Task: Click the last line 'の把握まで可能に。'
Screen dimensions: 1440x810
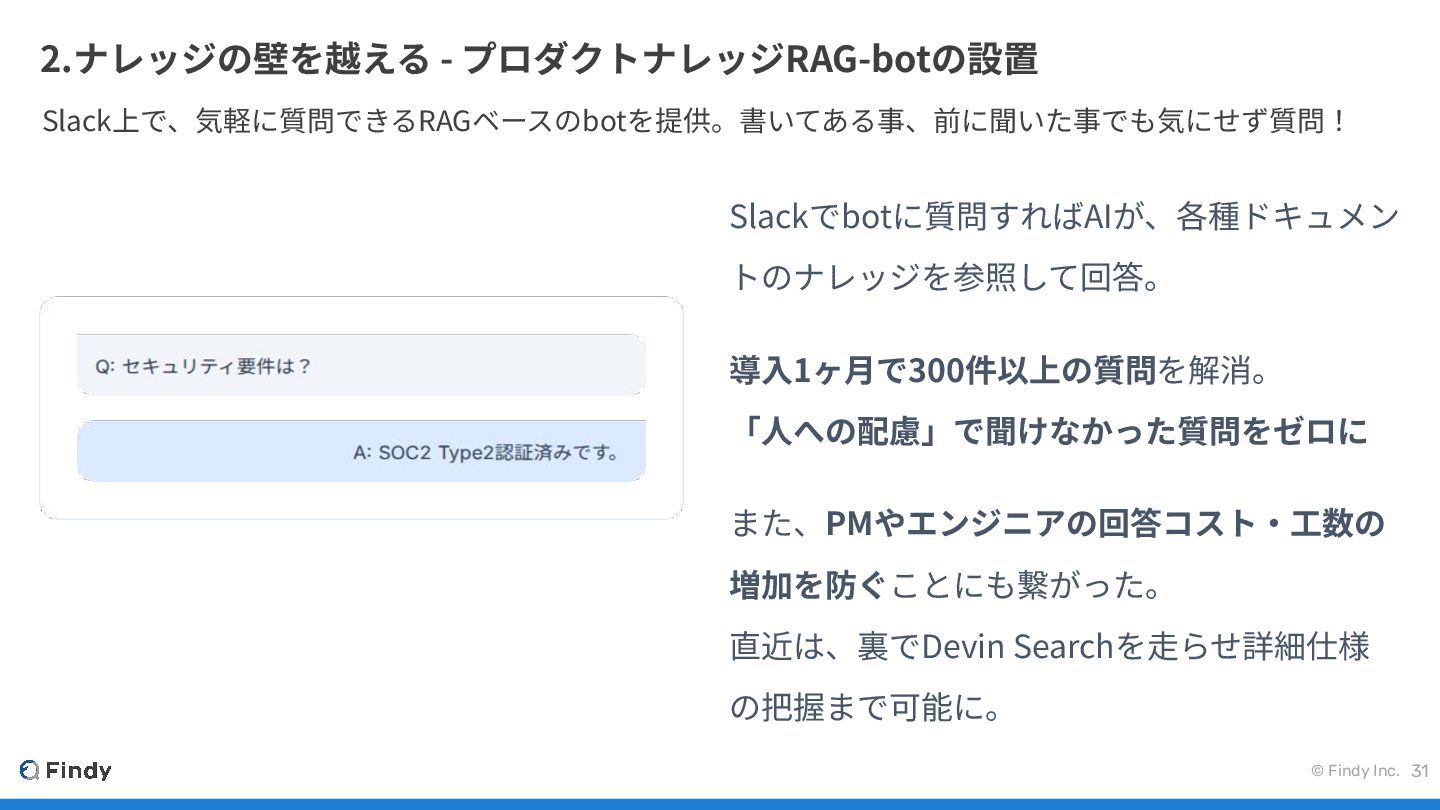Action: click(866, 708)
